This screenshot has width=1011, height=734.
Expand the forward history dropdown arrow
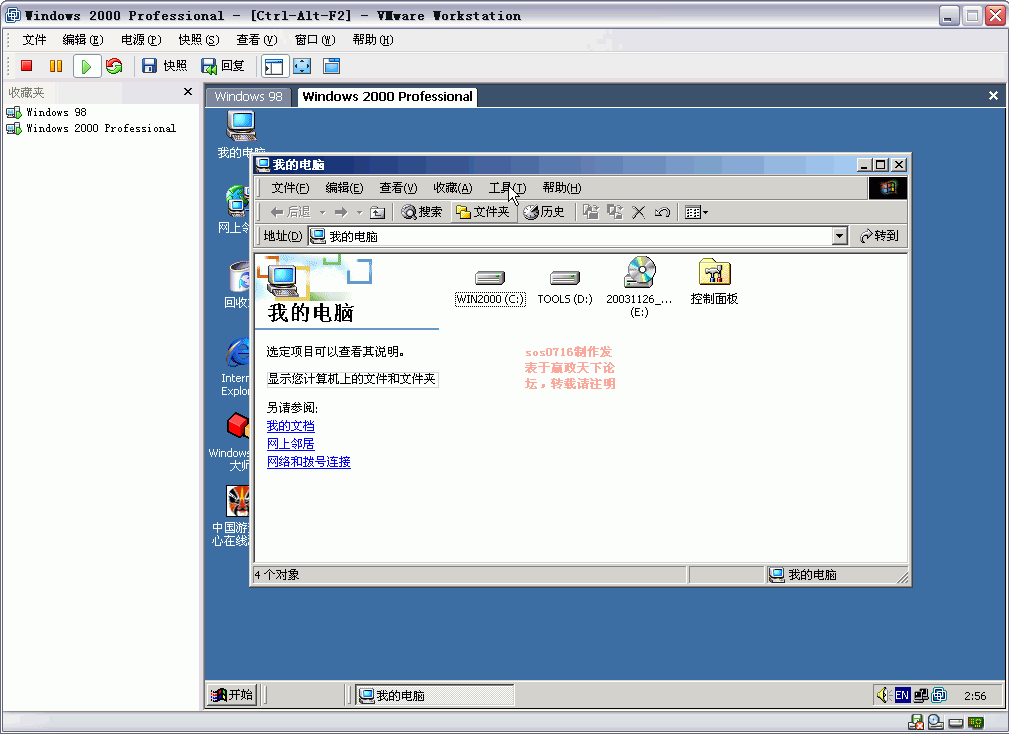point(359,212)
